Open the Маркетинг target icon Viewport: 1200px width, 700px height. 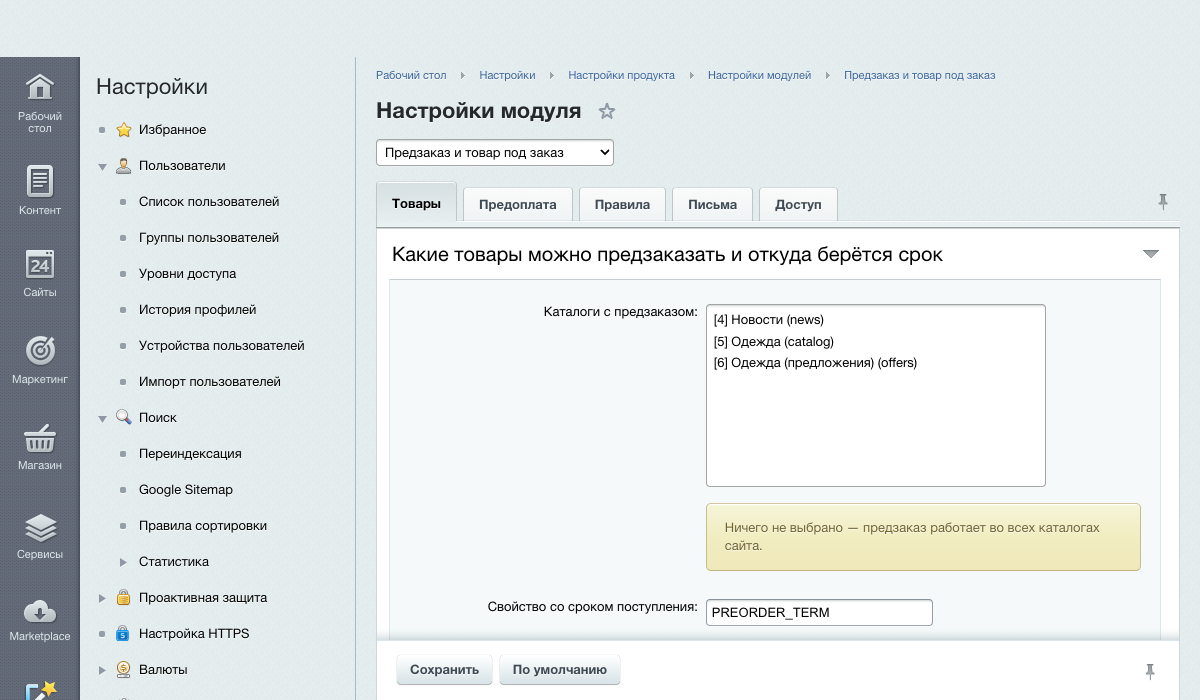click(x=40, y=350)
